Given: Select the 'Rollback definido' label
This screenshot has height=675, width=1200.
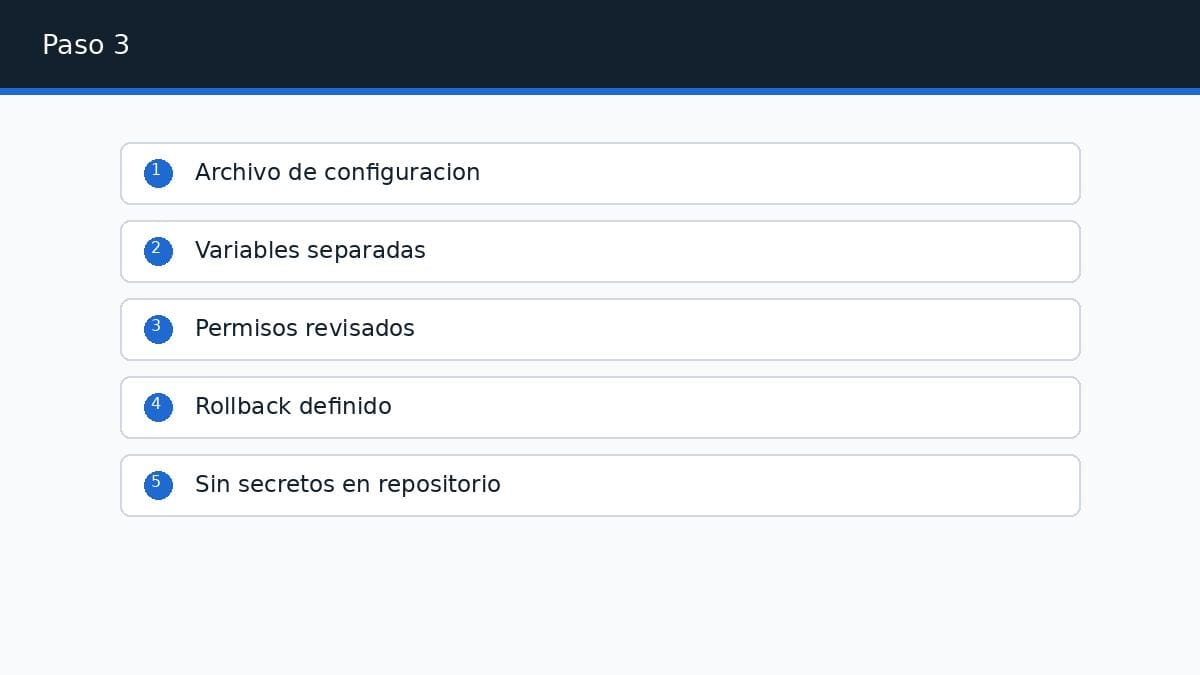Looking at the screenshot, I should [293, 407].
